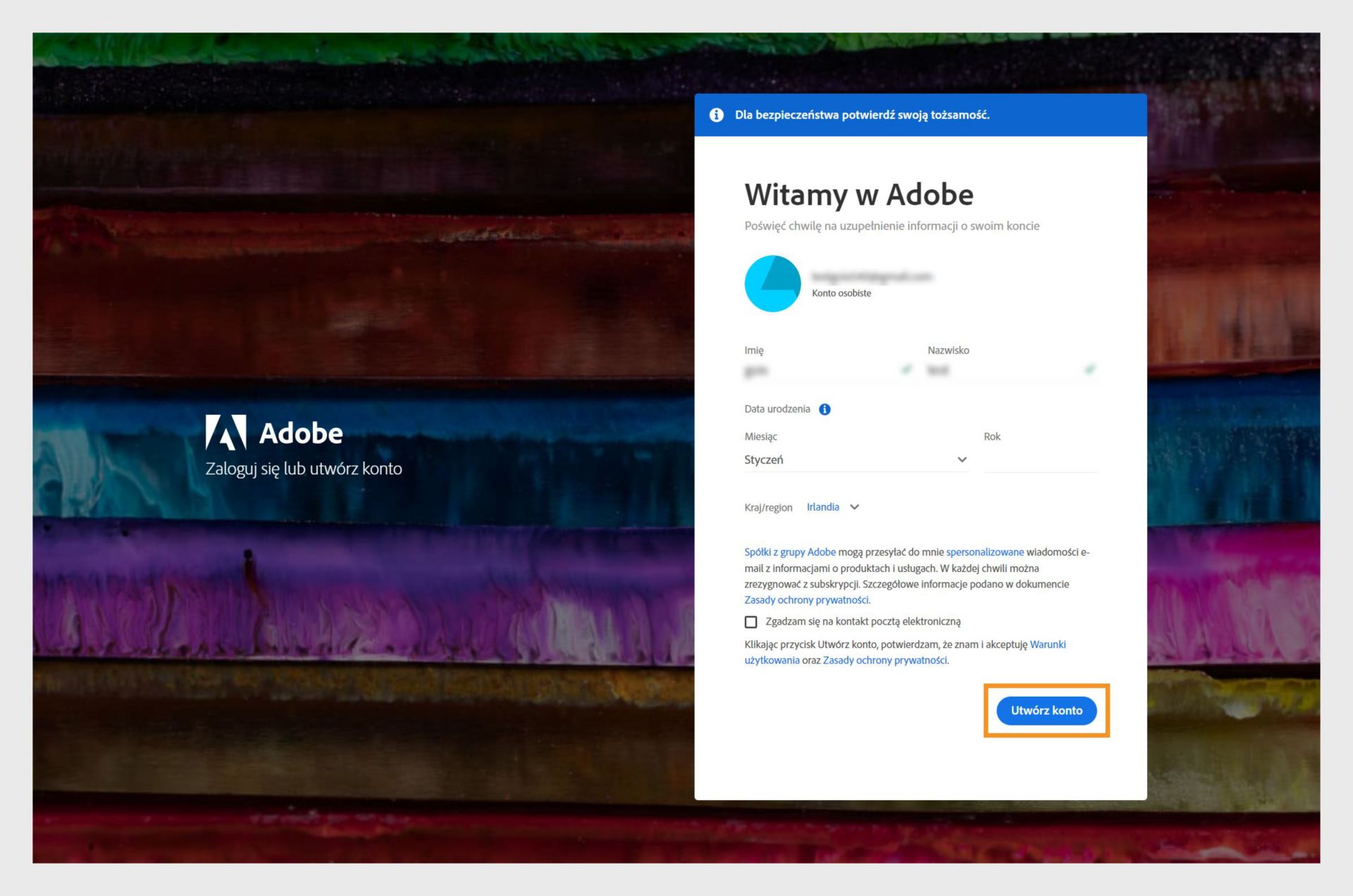
Task: Open the spersonalizowane link
Action: coord(984,552)
